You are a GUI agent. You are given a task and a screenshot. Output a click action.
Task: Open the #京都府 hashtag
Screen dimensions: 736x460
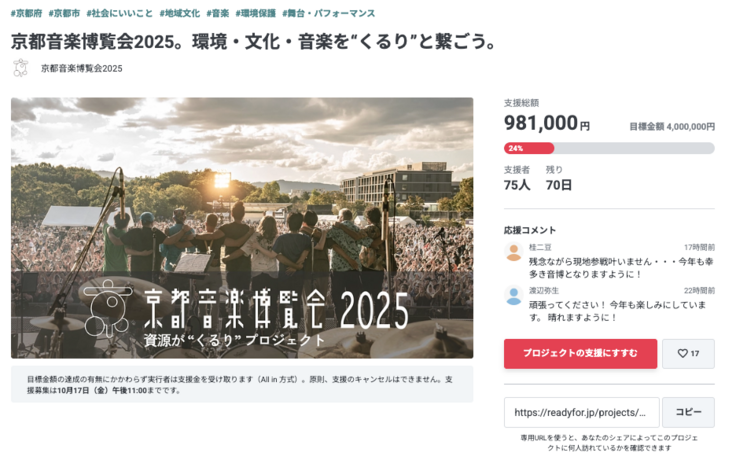click(x=26, y=13)
